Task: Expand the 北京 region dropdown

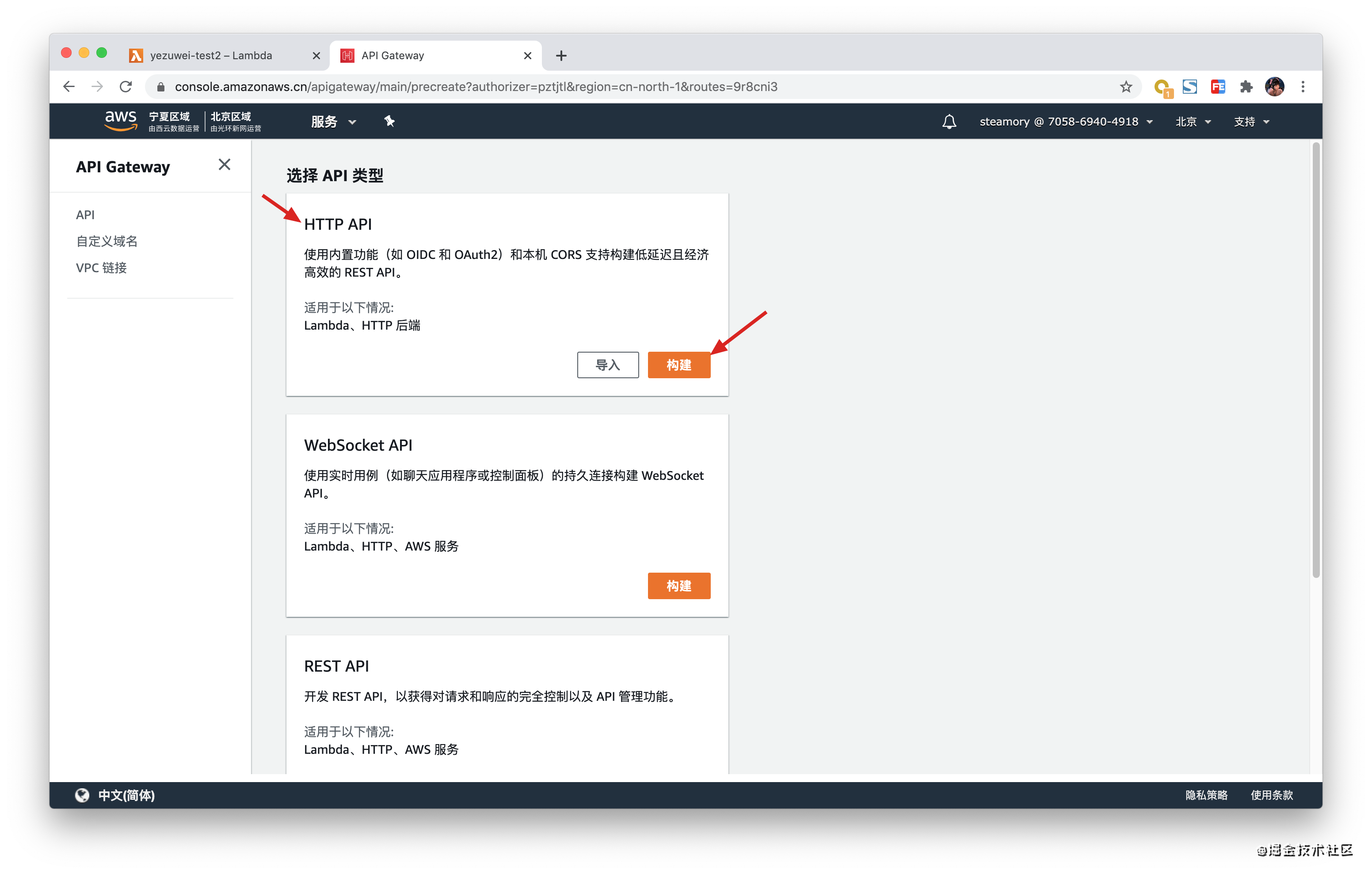Action: tap(1193, 122)
